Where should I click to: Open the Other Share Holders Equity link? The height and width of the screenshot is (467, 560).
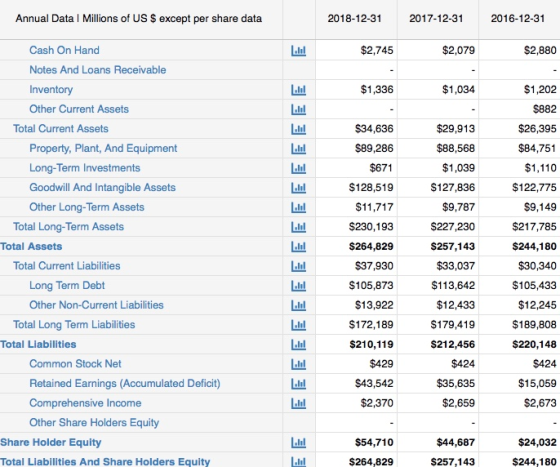coord(94,423)
